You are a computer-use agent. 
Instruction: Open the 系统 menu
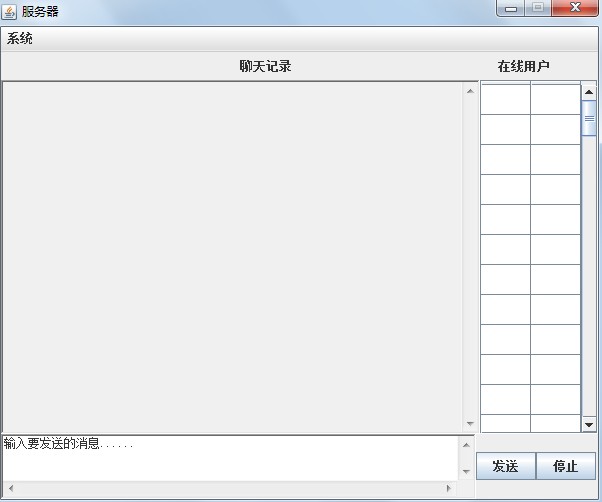[20, 38]
